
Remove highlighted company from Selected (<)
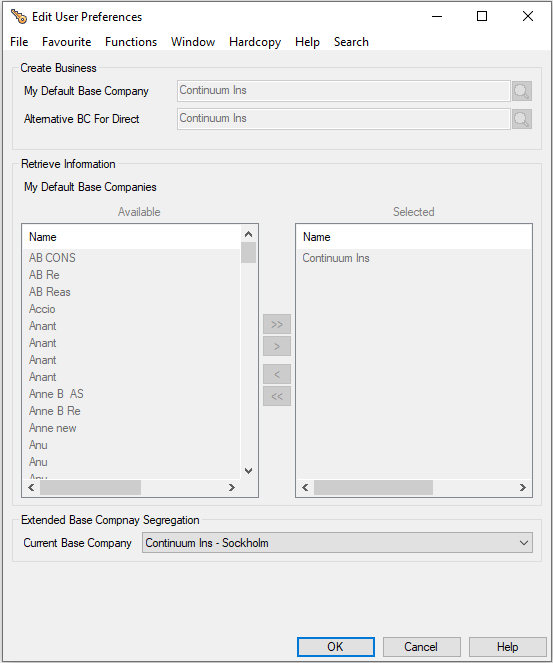coord(277,374)
